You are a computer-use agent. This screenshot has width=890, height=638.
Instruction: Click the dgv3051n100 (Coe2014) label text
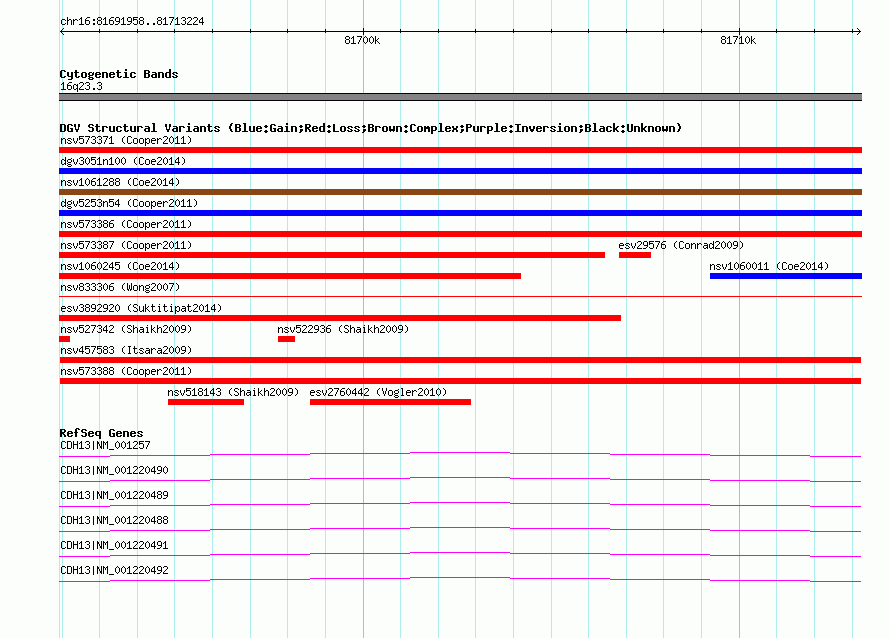coord(123,161)
